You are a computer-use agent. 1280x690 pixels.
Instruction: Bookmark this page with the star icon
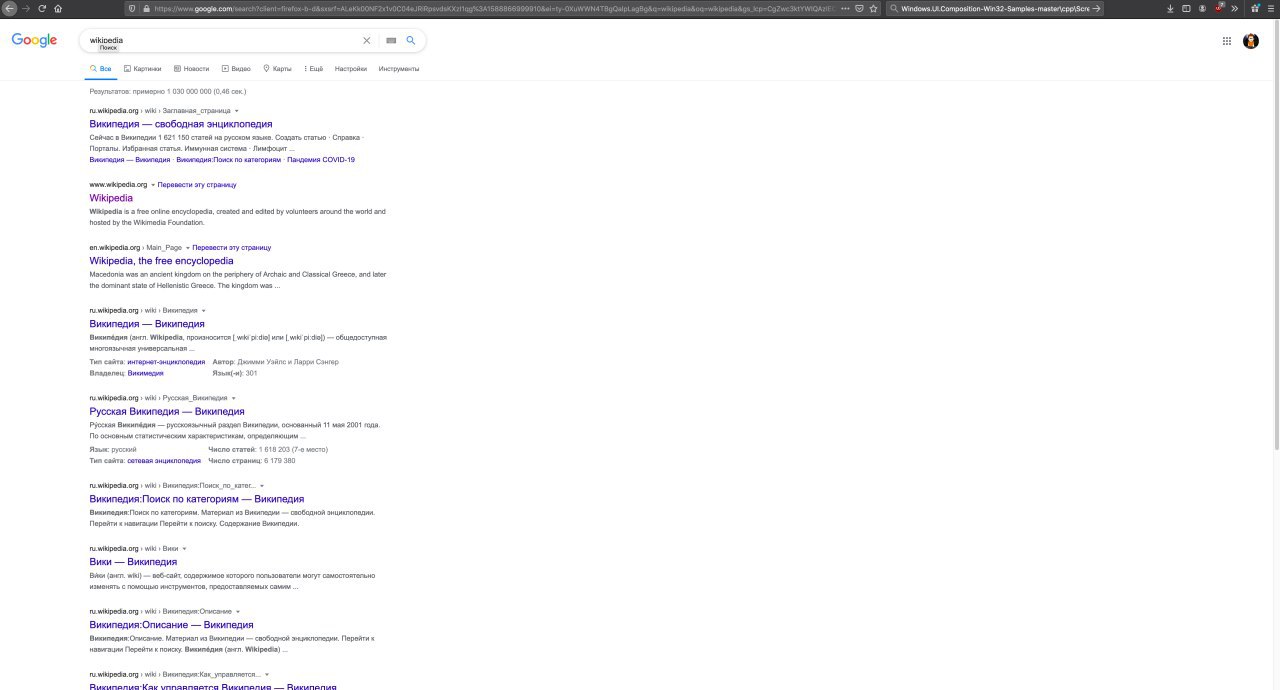click(874, 8)
